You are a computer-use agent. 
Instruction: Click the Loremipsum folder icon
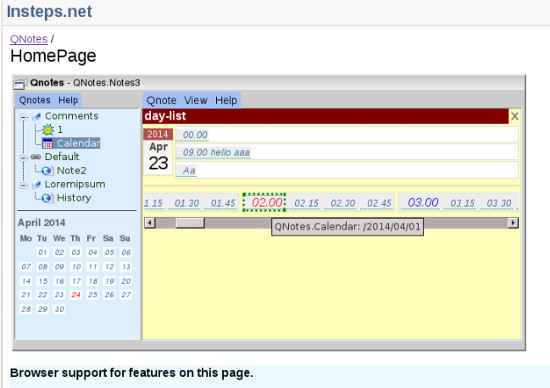pos(36,185)
